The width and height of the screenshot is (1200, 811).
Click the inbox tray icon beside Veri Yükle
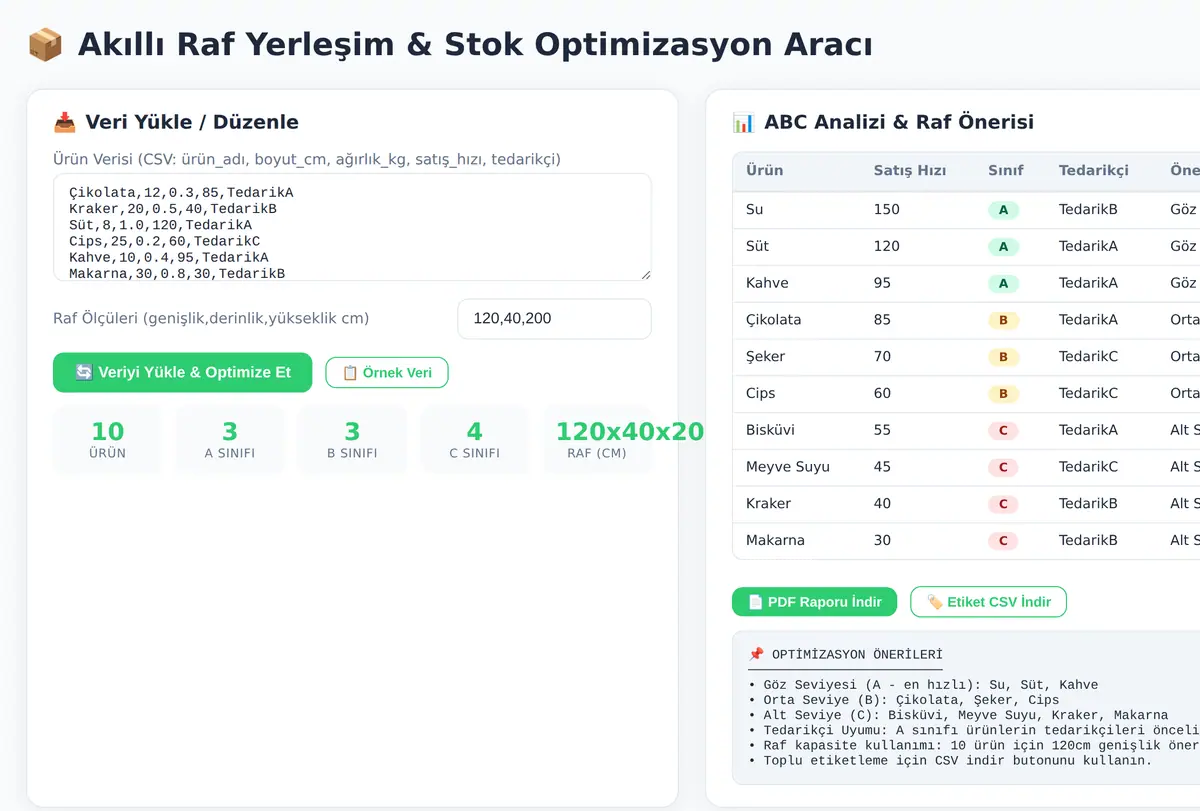pos(64,122)
